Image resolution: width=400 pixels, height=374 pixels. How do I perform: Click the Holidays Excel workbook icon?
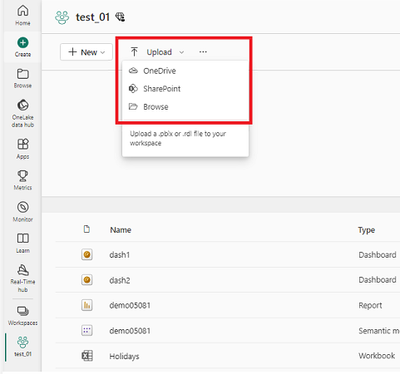[87, 356]
